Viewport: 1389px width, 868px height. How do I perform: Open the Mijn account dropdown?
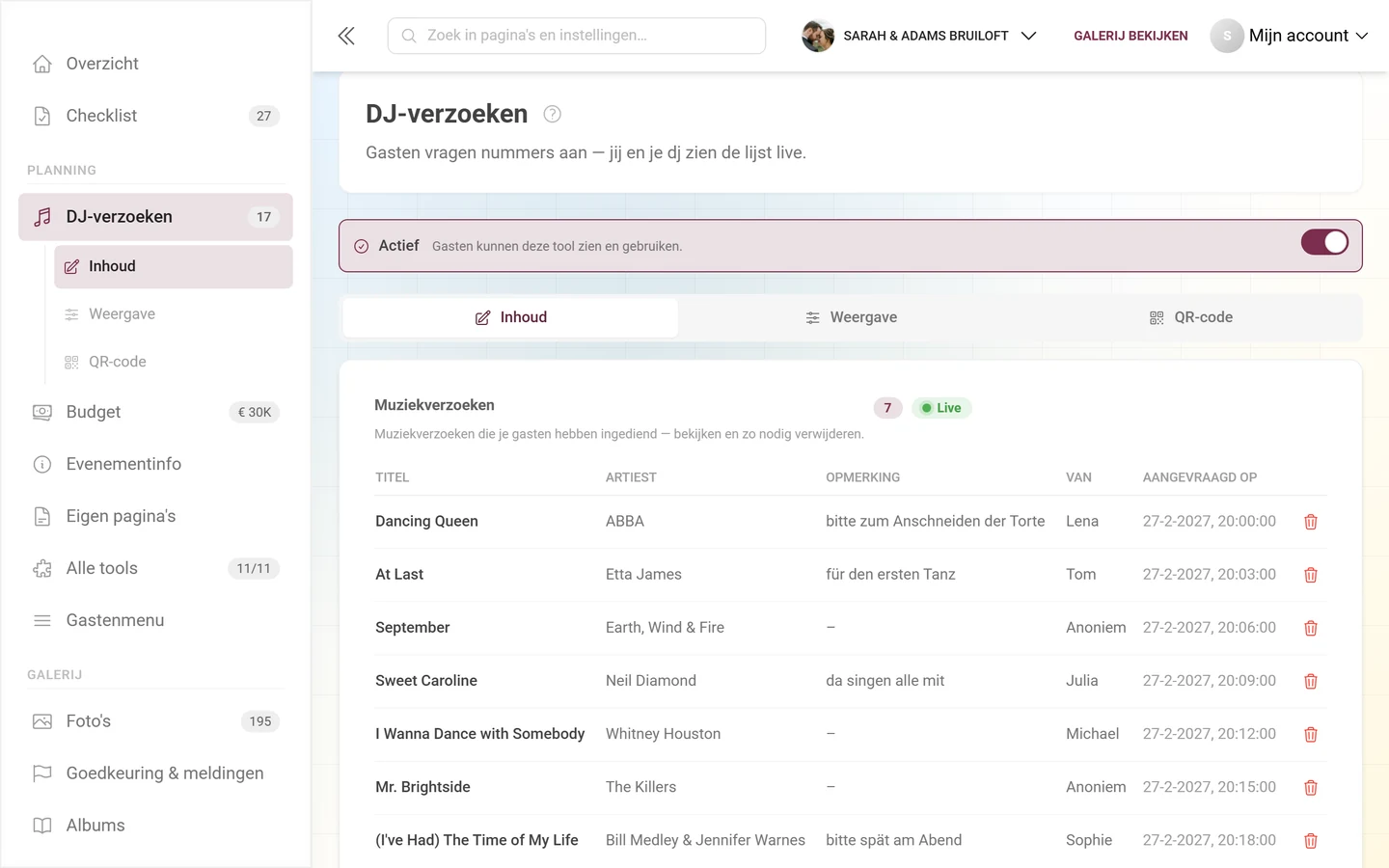pos(1290,36)
